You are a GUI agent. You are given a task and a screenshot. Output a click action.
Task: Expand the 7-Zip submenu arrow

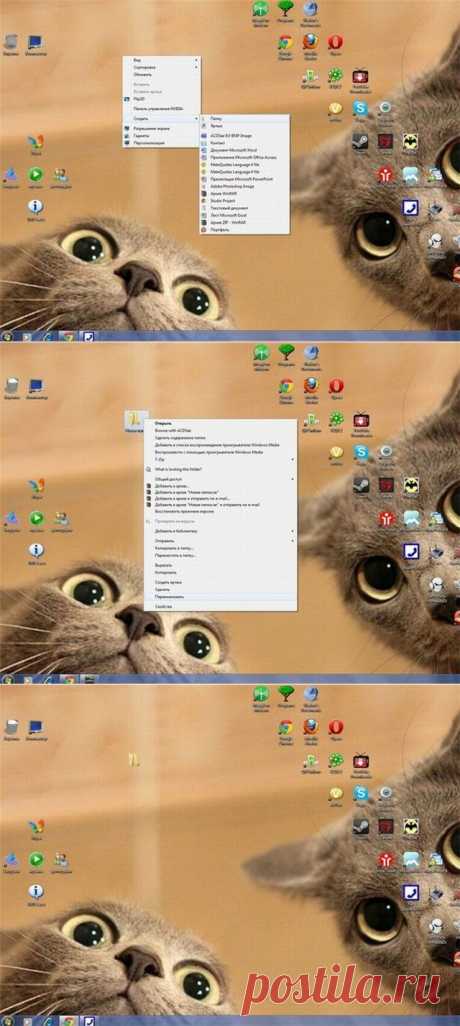(x=292, y=459)
